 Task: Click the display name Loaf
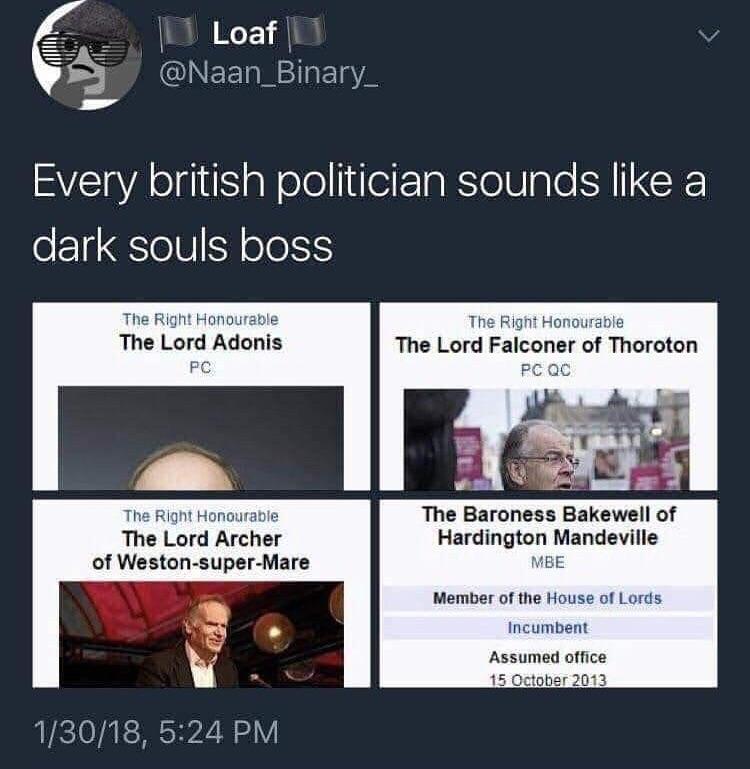(244, 33)
